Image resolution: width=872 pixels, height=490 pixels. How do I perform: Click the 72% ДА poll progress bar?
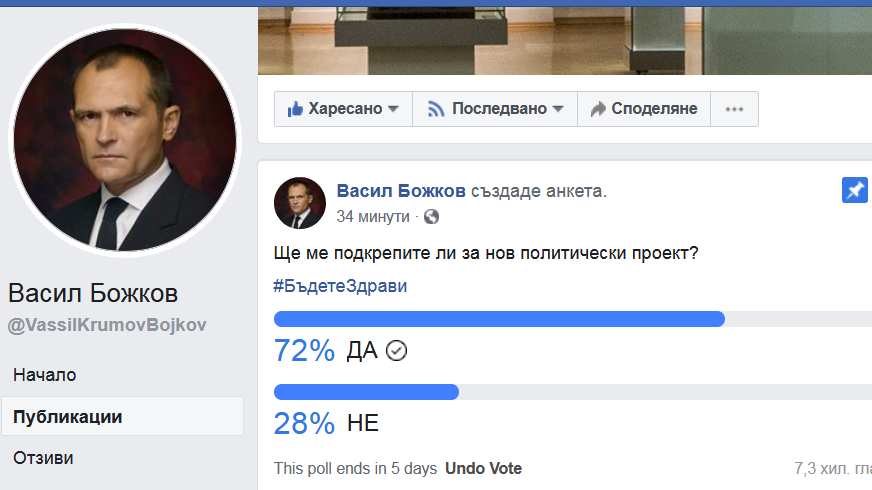pyautogui.click(x=498, y=319)
